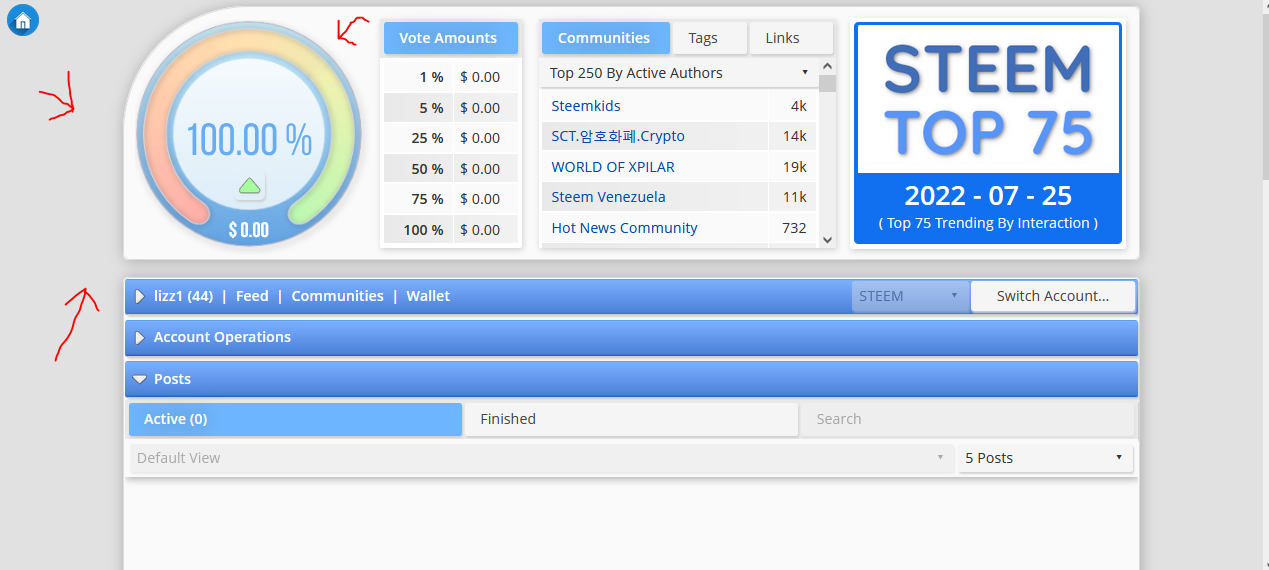
Task: Click the Vote Amounts header button
Action: point(451,38)
